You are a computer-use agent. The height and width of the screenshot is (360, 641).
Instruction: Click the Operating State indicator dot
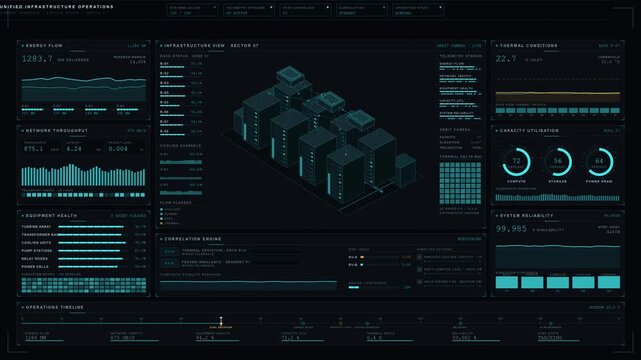point(440,7)
